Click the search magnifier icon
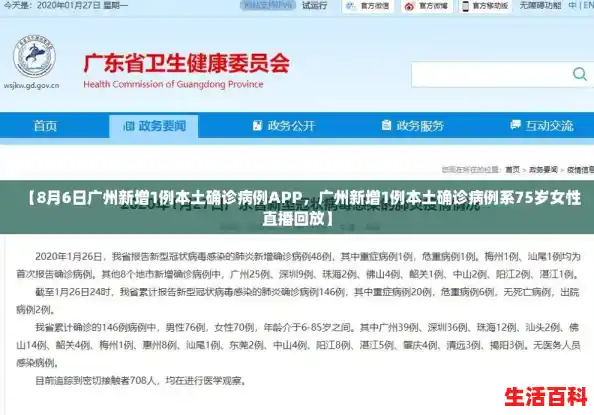 coord(580,74)
